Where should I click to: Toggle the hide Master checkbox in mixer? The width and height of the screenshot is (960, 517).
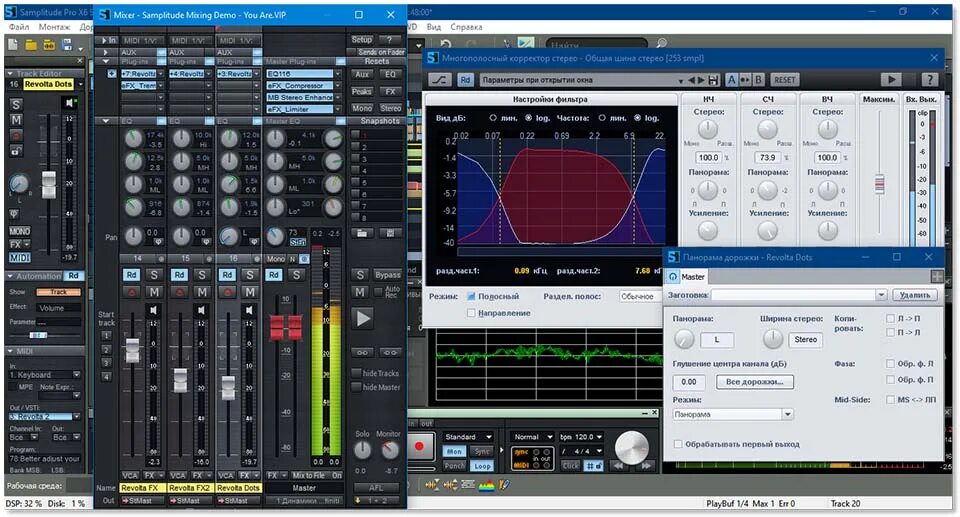[356, 387]
